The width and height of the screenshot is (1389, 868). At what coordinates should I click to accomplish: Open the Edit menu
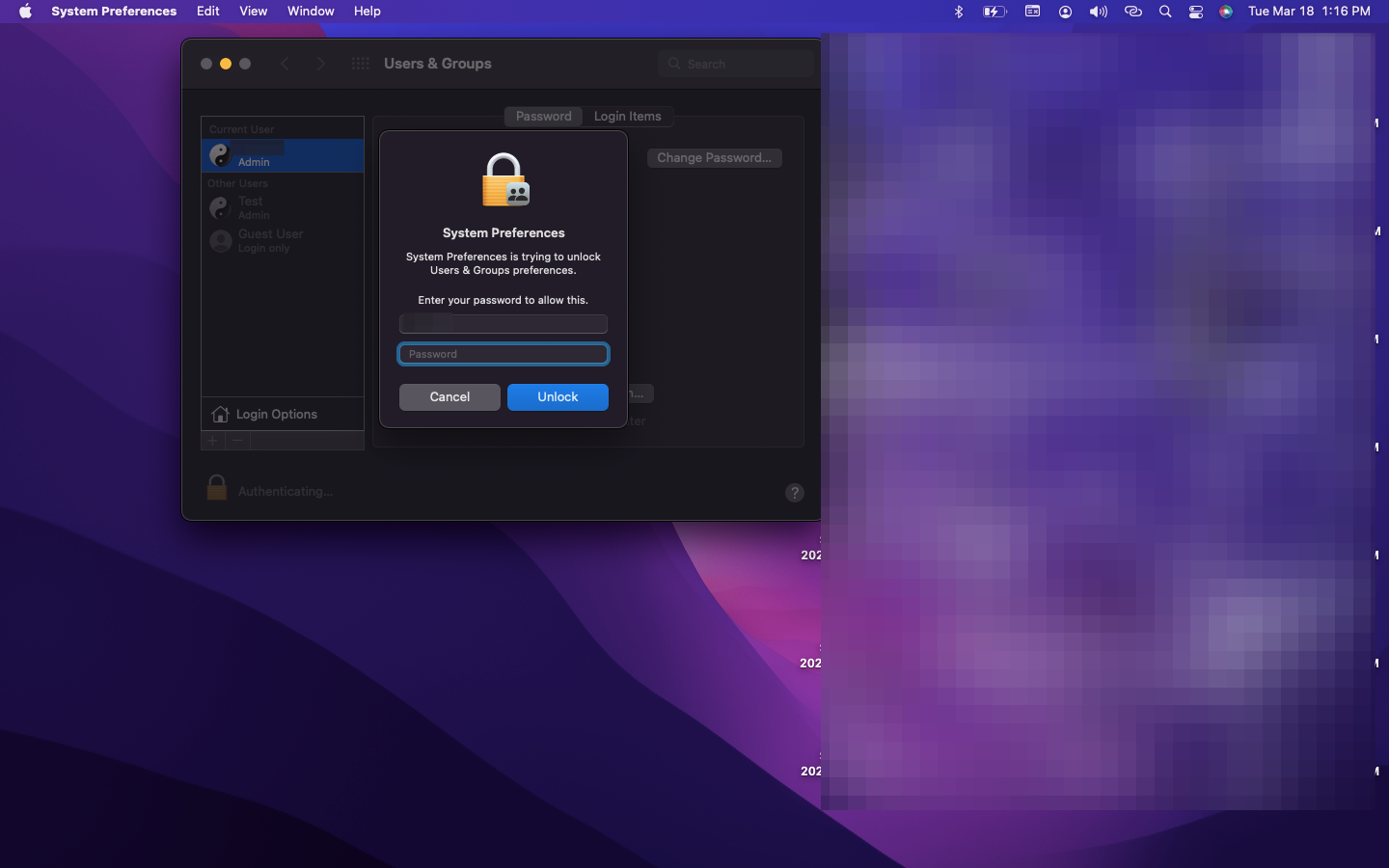[208, 12]
